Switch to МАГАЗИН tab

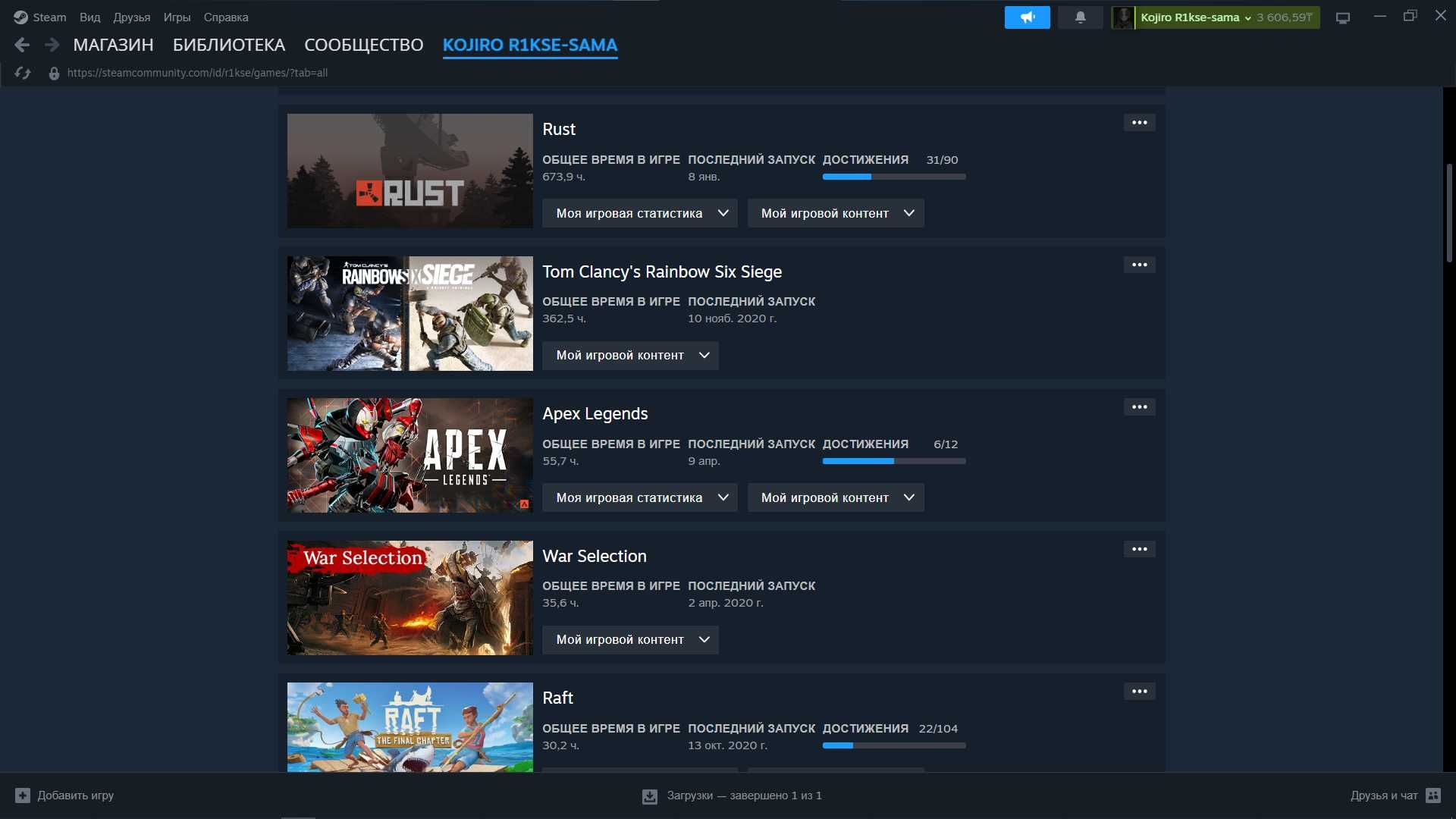113,45
